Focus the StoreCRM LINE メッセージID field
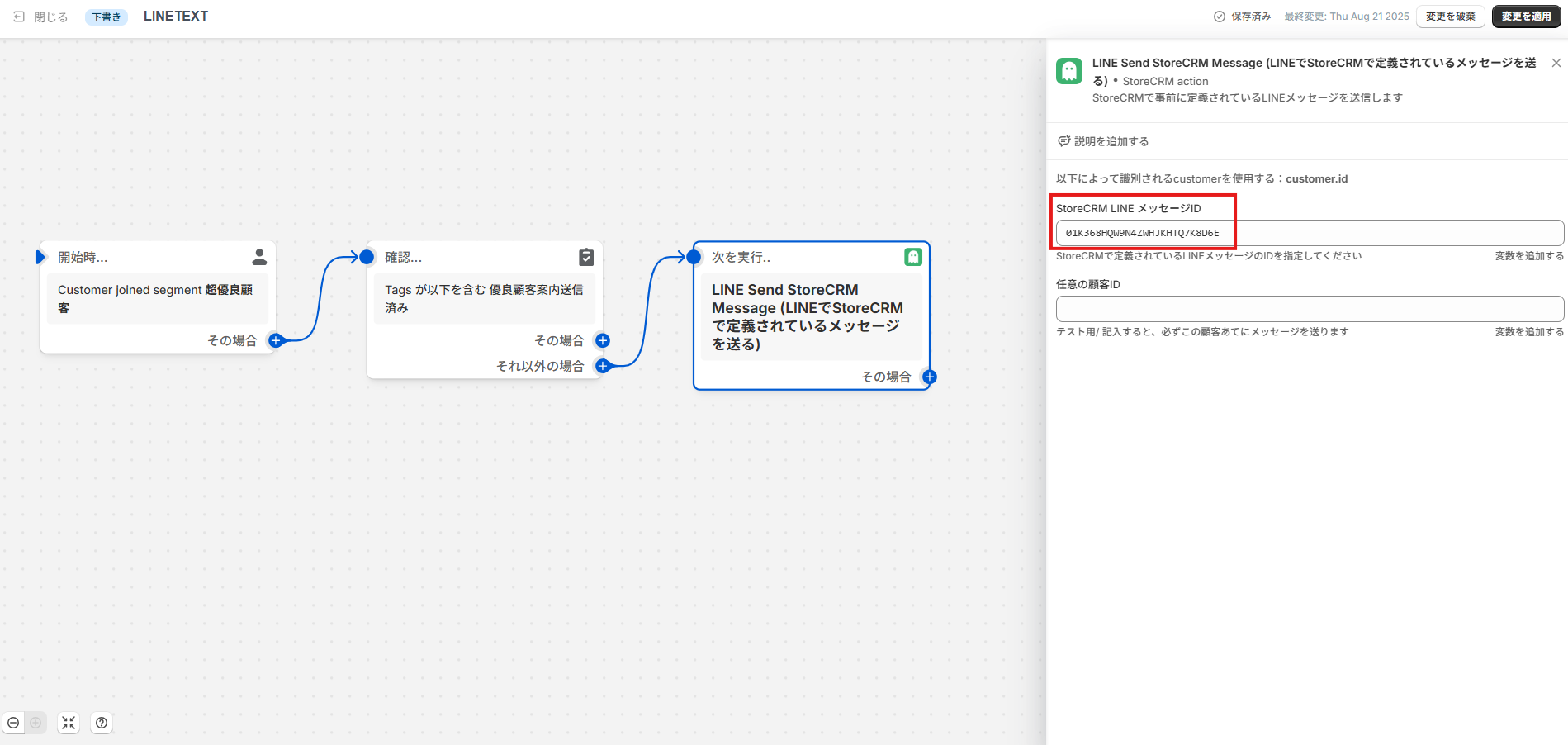The height and width of the screenshot is (745, 1568). [1310, 233]
